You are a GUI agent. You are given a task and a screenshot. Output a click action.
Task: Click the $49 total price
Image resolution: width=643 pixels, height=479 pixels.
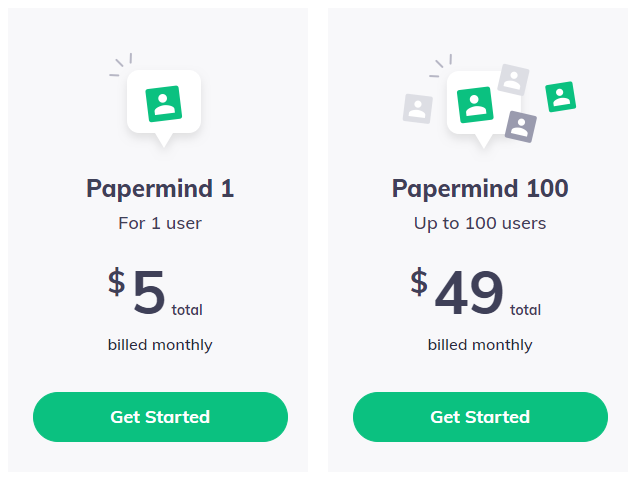476,292
